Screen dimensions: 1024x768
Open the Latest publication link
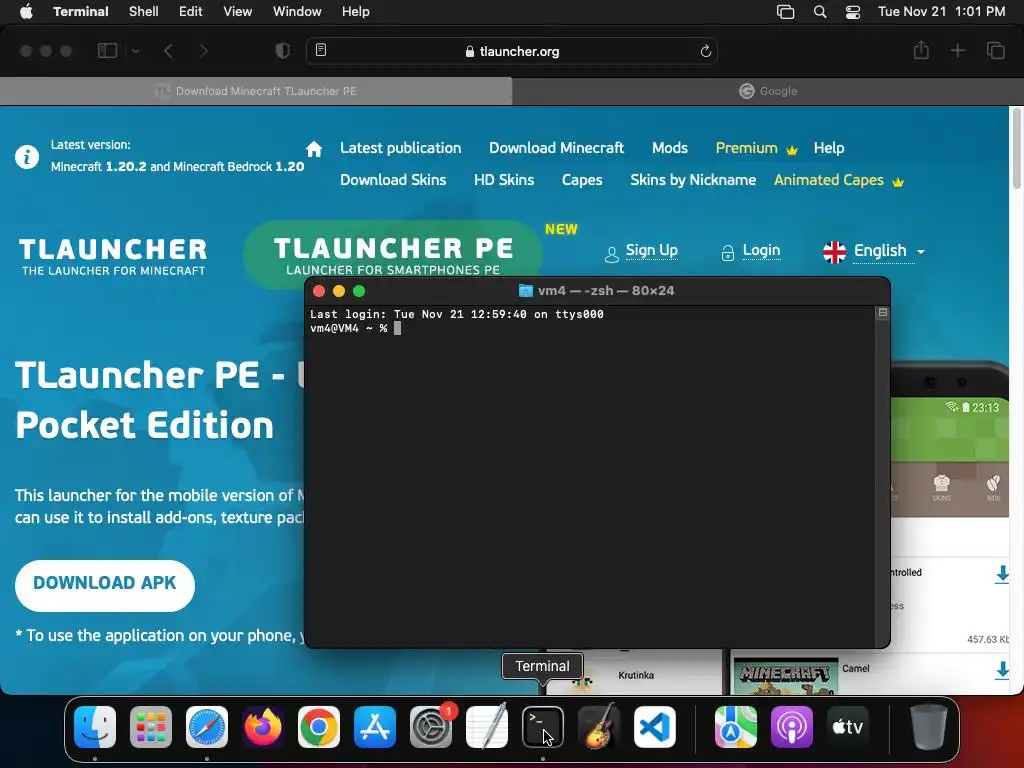pyautogui.click(x=400, y=148)
